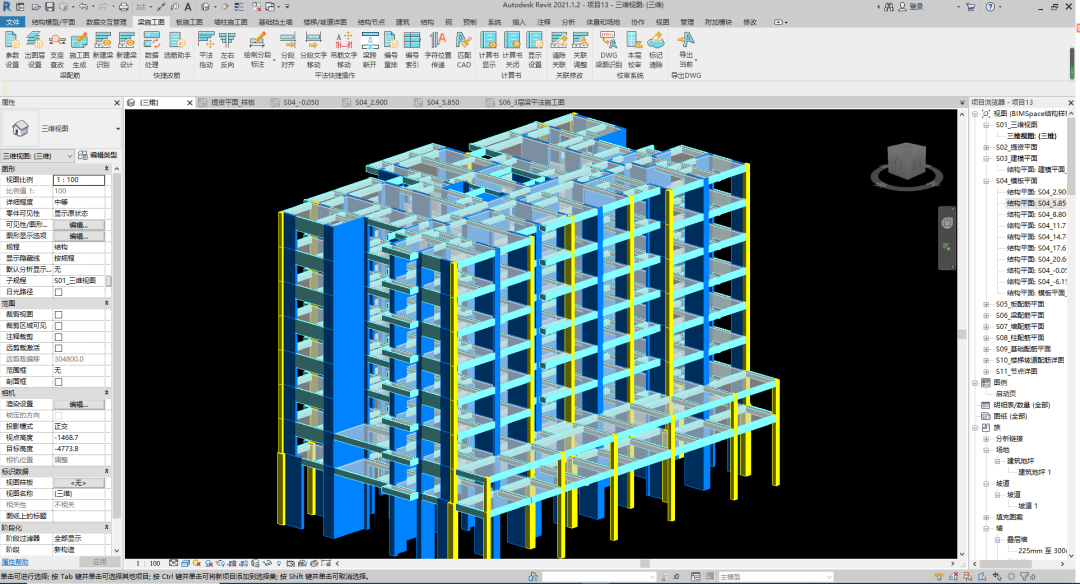1080x584 pixels.
Task: Expand the S05_板配筋平面 tree node
Action: pos(986,304)
